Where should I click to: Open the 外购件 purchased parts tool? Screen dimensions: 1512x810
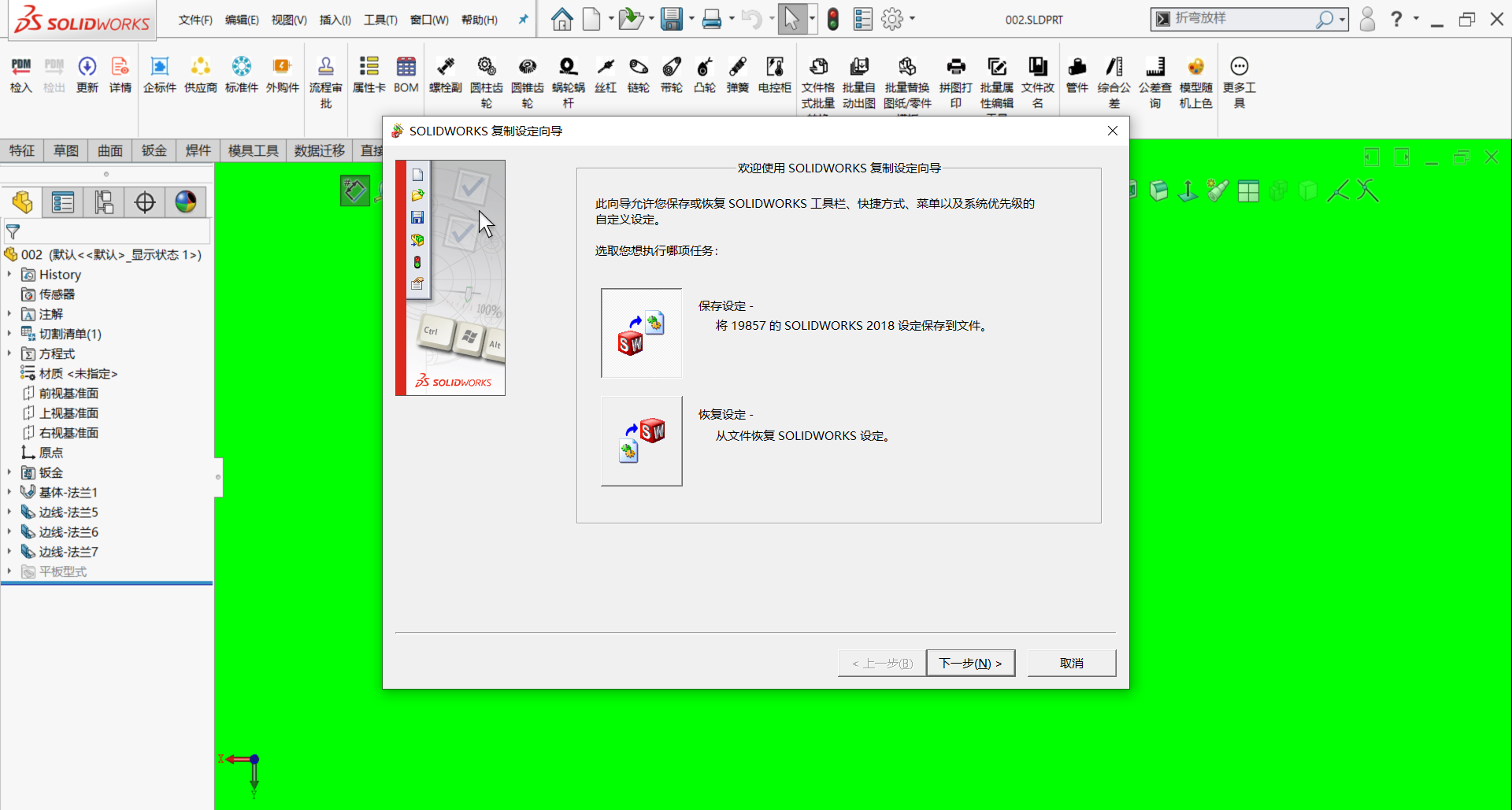(x=283, y=75)
